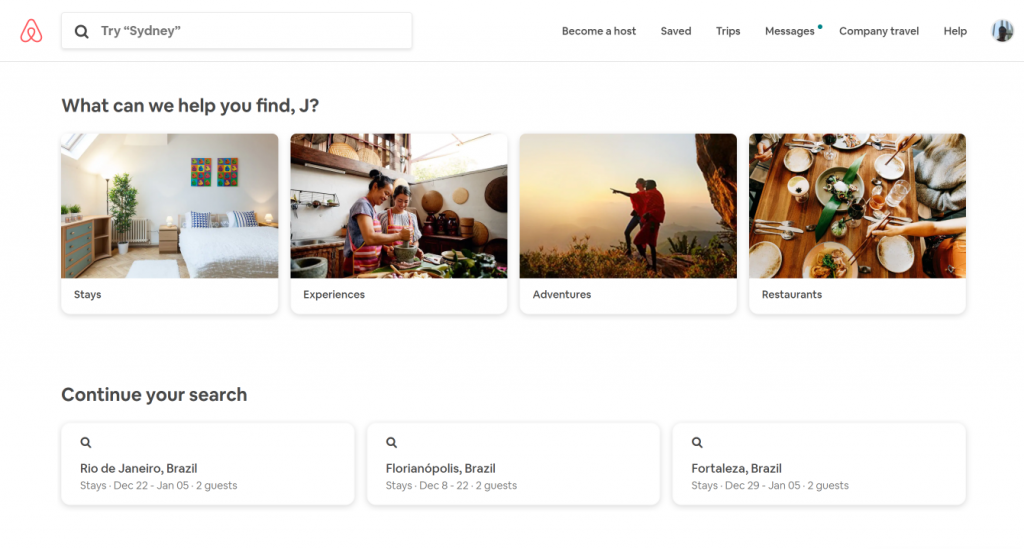The height and width of the screenshot is (549, 1024).
Task: Open the user profile avatar
Action: click(1002, 31)
